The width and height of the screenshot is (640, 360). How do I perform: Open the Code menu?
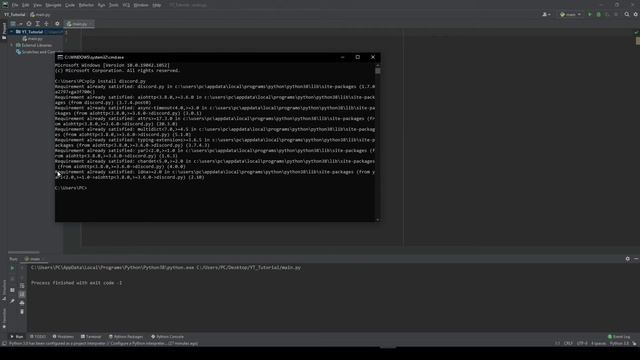(70, 5)
